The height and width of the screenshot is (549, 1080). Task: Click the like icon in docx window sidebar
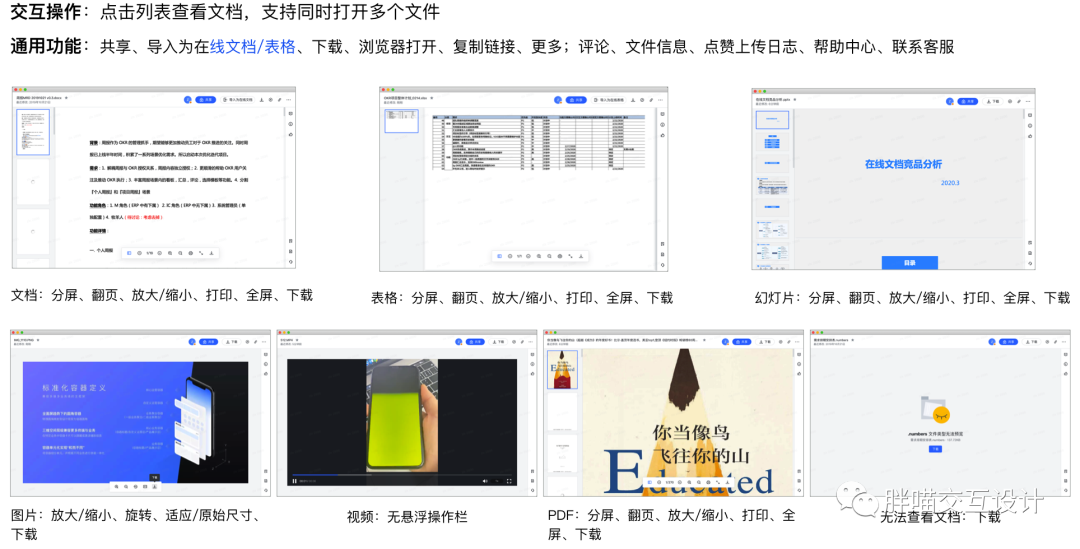291,134
